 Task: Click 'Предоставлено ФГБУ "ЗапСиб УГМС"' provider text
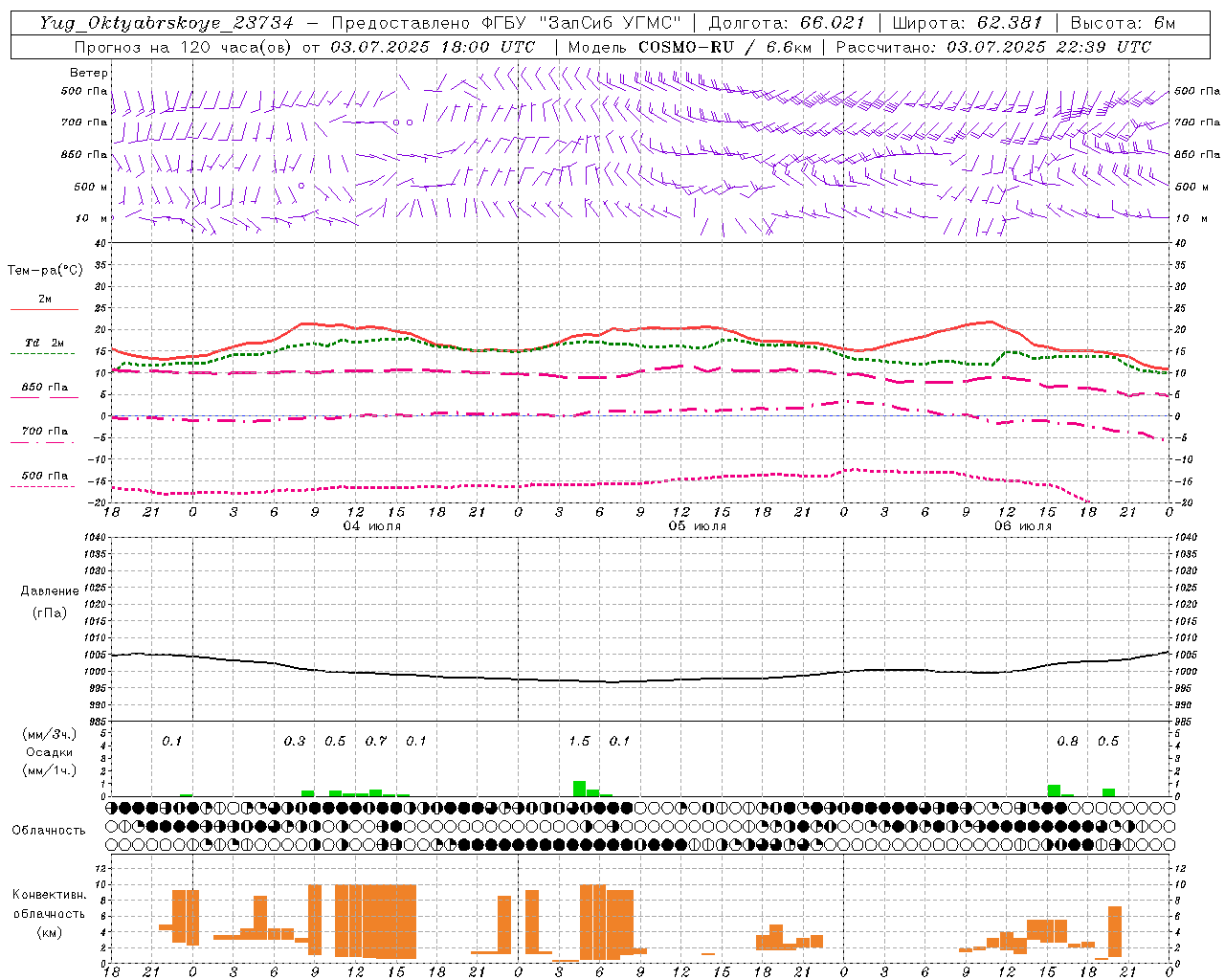click(506, 23)
